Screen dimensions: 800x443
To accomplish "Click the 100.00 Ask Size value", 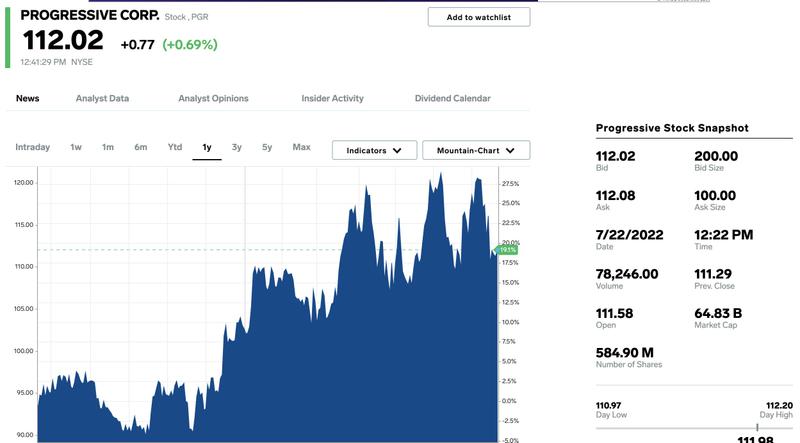I will (715, 195).
